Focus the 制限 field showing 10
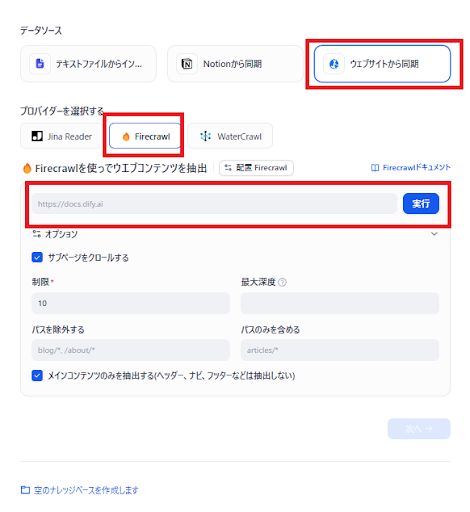 point(131,303)
